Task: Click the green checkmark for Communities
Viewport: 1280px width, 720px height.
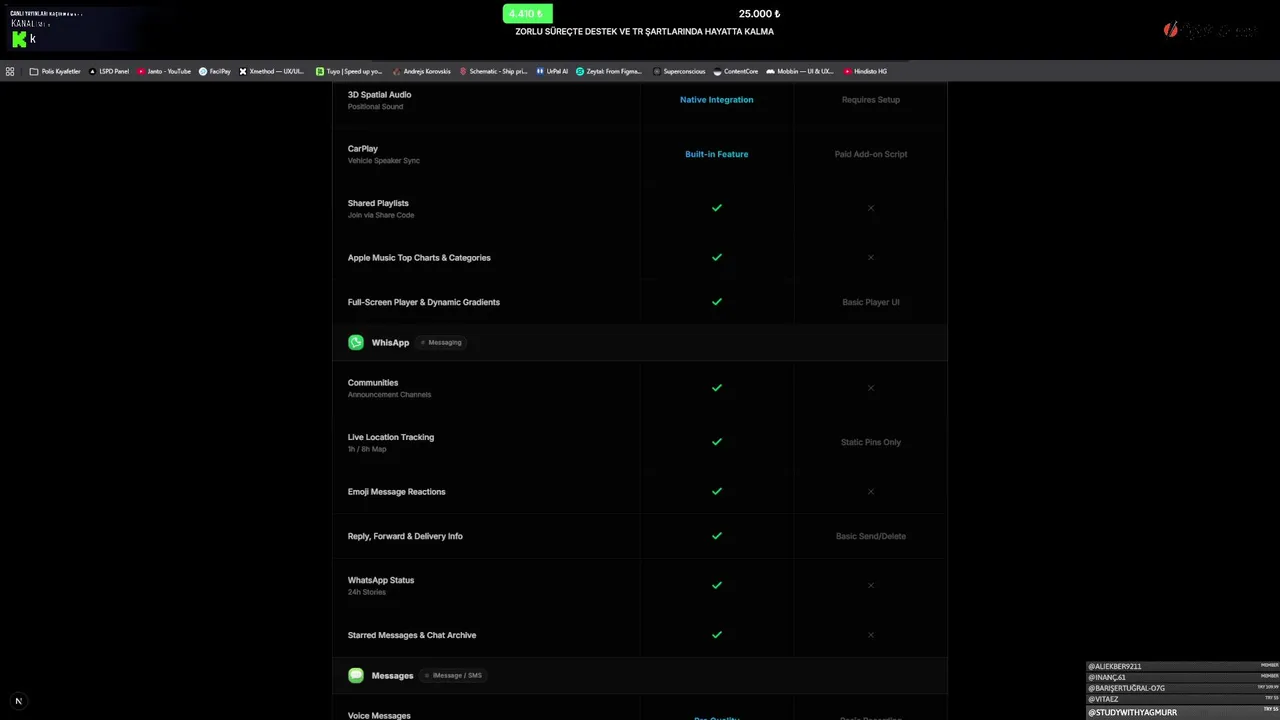Action: [x=716, y=387]
